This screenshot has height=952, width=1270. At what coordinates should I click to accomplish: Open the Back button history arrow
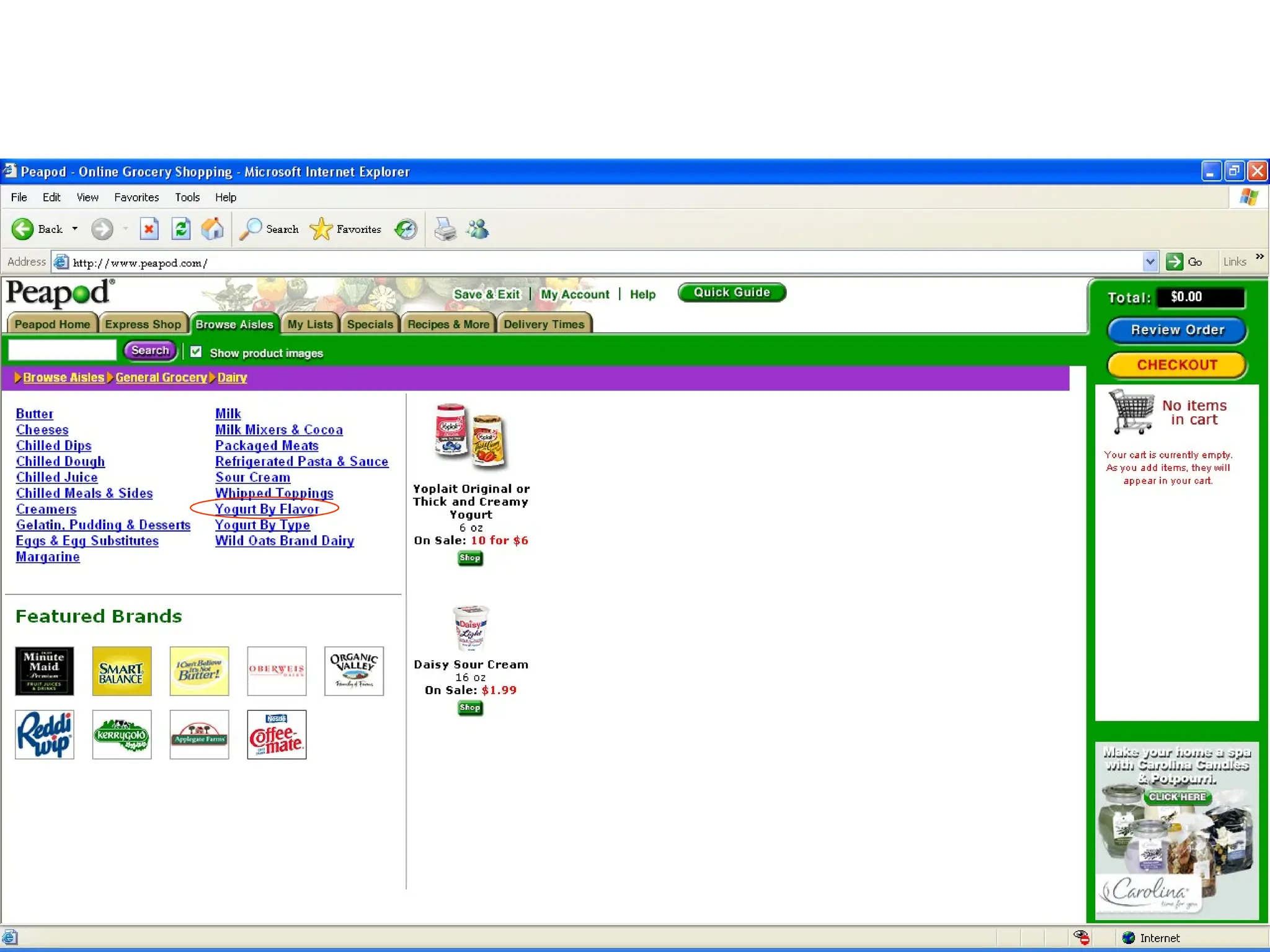pos(75,229)
